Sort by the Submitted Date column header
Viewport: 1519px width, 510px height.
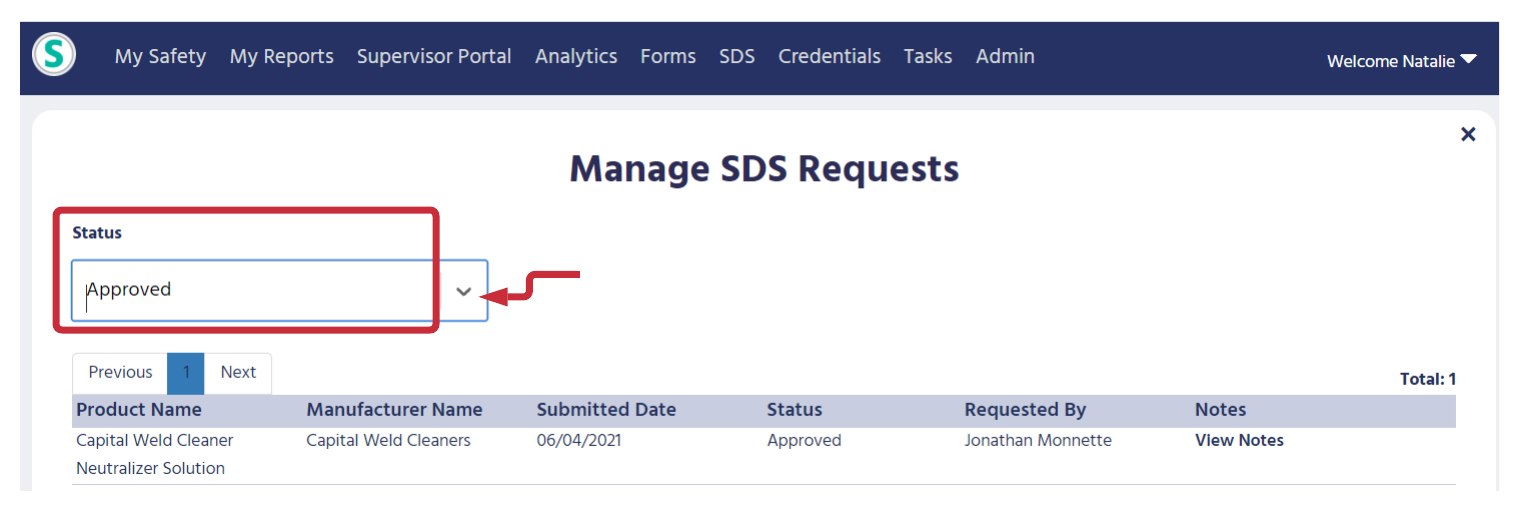pyautogui.click(x=606, y=410)
